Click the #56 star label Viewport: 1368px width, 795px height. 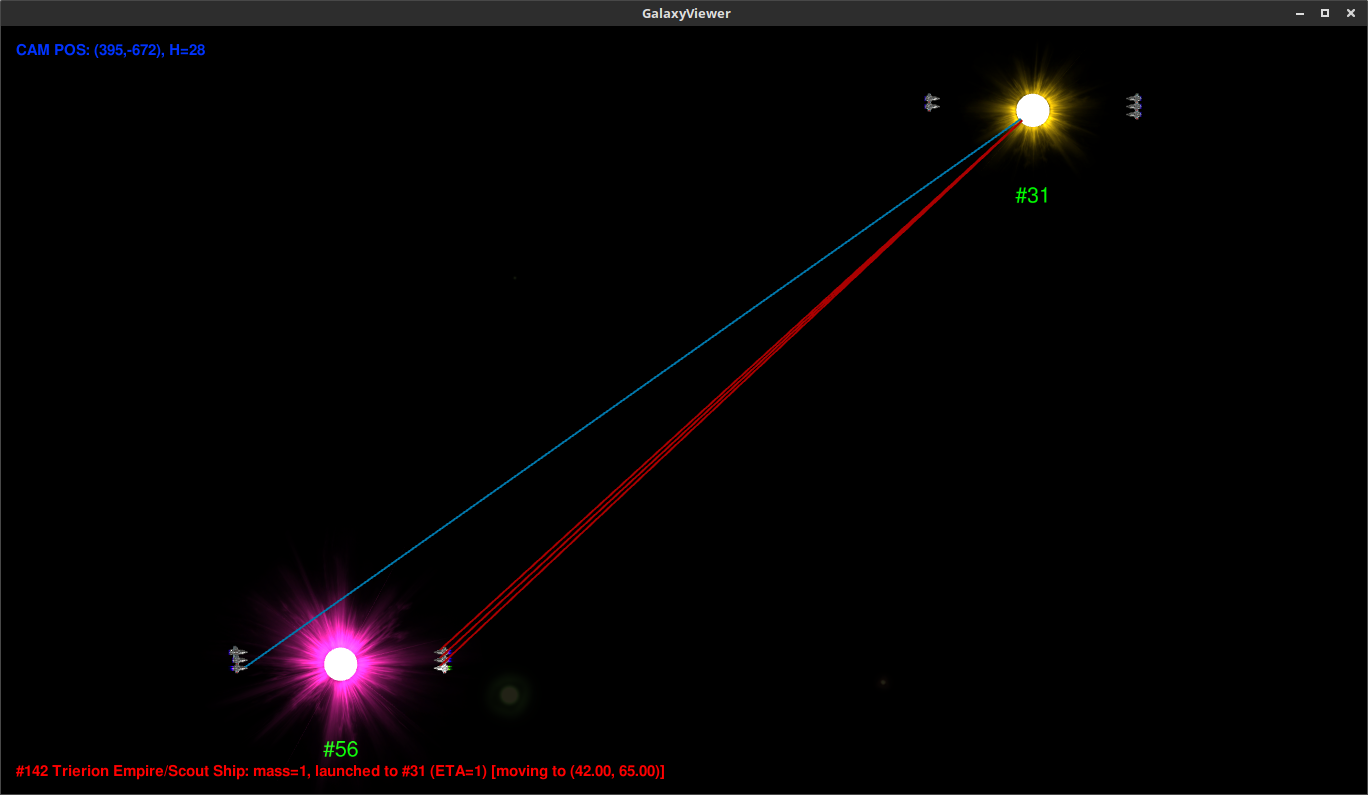341,749
